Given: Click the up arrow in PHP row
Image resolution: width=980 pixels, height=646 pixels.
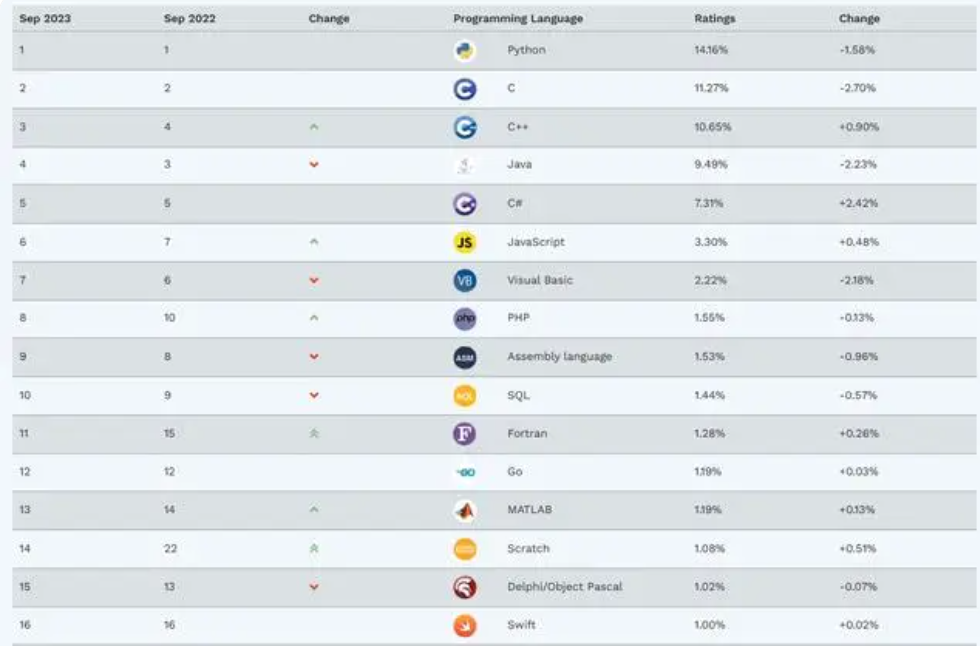Looking at the screenshot, I should click(x=314, y=318).
